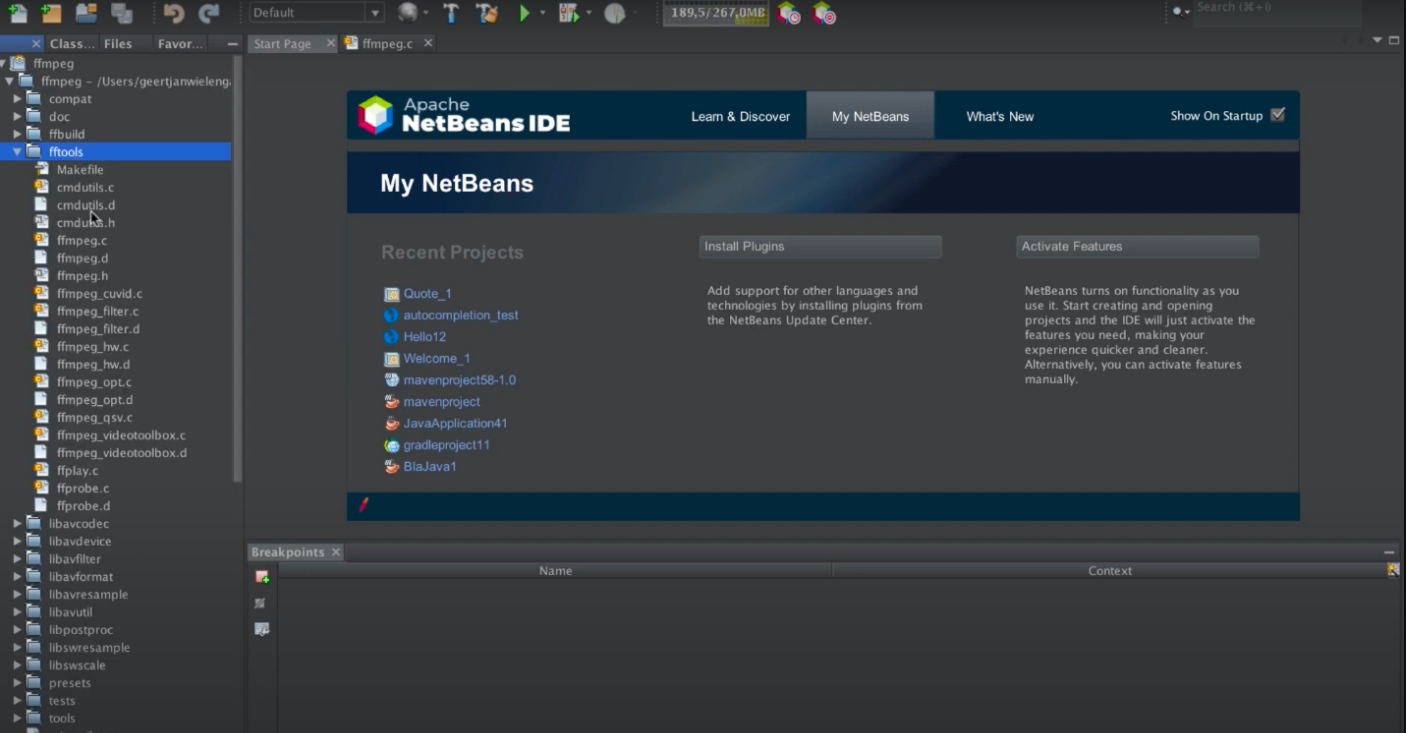Click the Debug Project icon
1406x733 pixels.
(568, 13)
